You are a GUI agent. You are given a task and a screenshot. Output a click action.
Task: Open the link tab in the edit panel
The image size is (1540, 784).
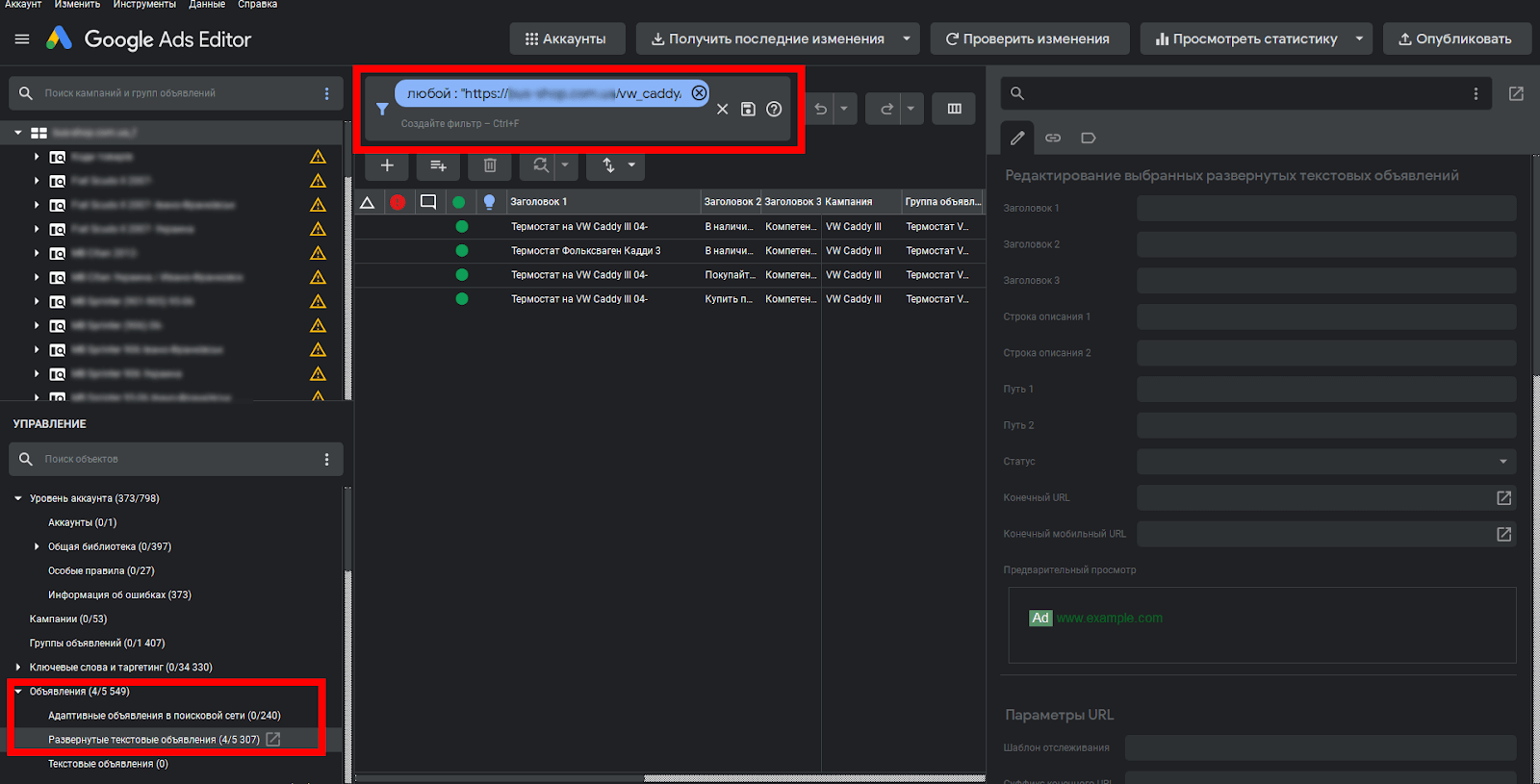point(1053,139)
